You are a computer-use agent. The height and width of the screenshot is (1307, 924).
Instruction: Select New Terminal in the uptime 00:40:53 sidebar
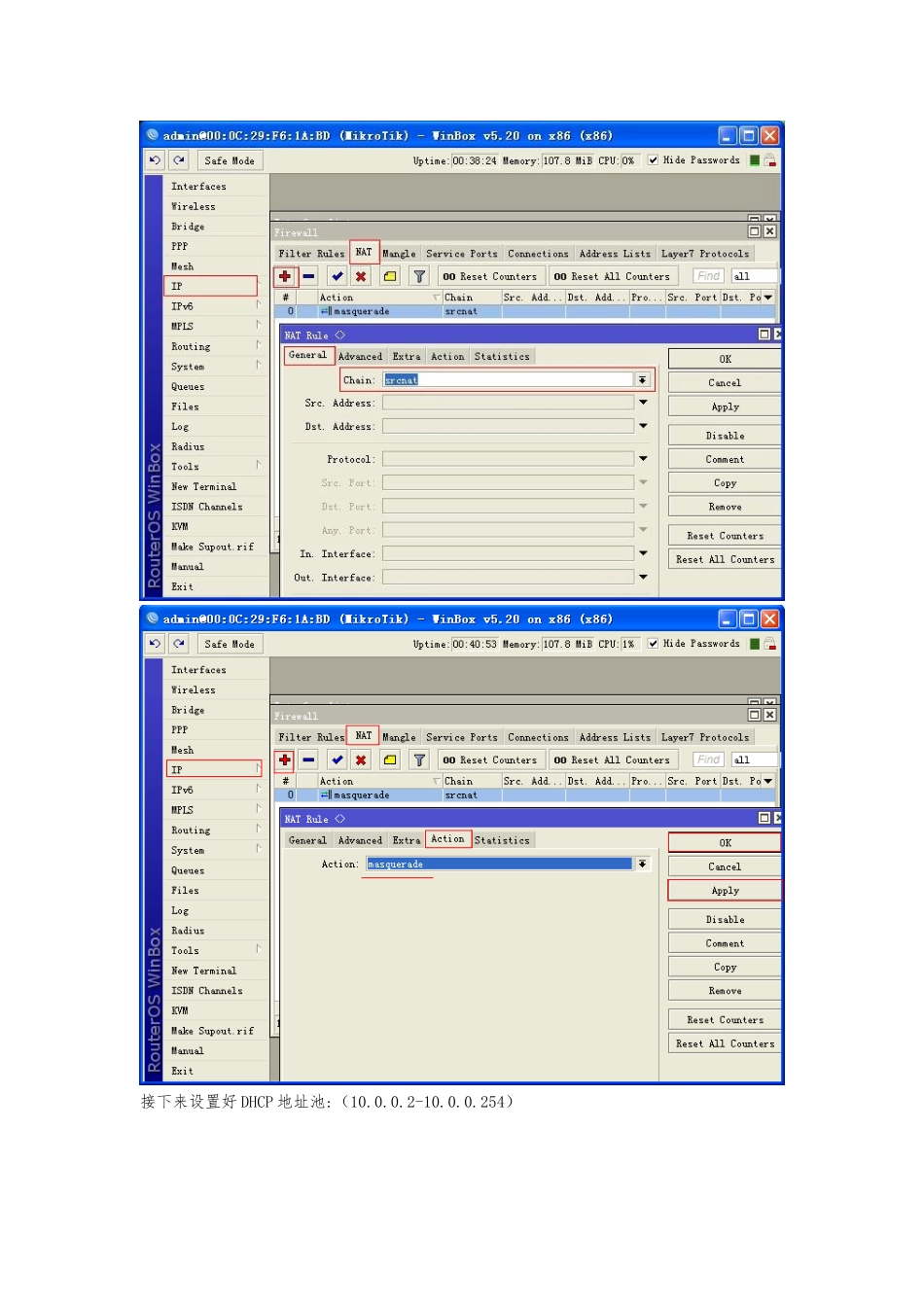(203, 971)
